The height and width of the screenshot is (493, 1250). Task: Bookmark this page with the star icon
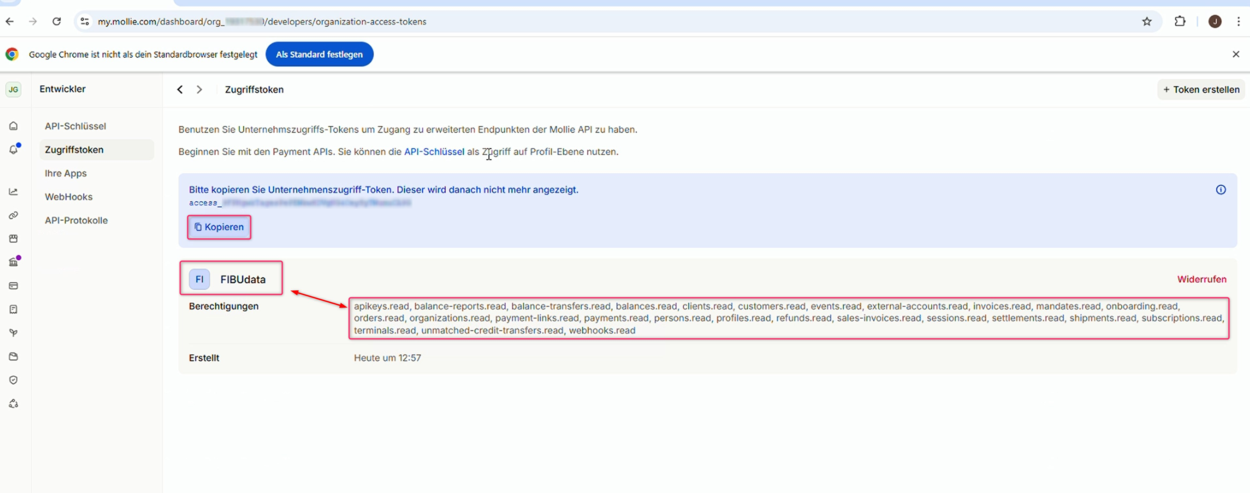pyautogui.click(x=1147, y=21)
